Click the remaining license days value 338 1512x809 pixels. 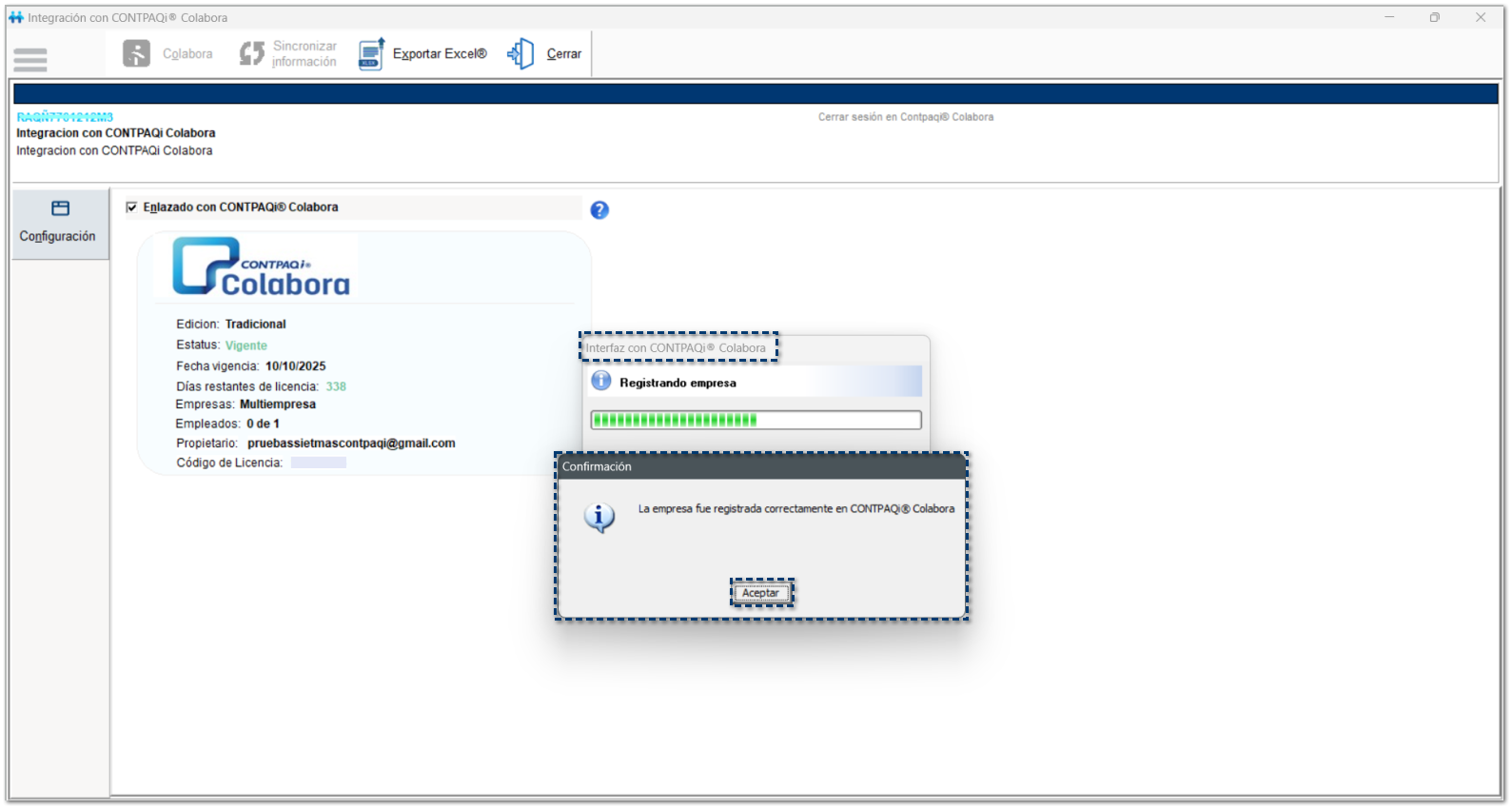(x=336, y=386)
